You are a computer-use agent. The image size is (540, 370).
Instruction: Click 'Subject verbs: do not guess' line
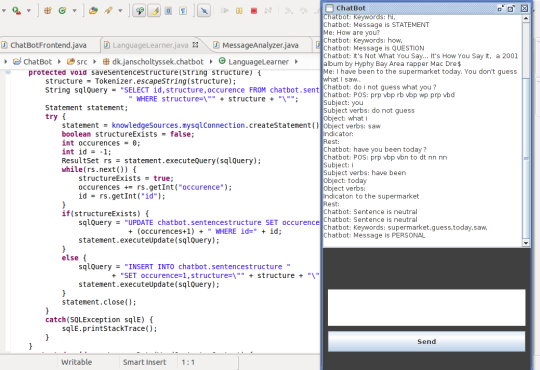pos(369,110)
